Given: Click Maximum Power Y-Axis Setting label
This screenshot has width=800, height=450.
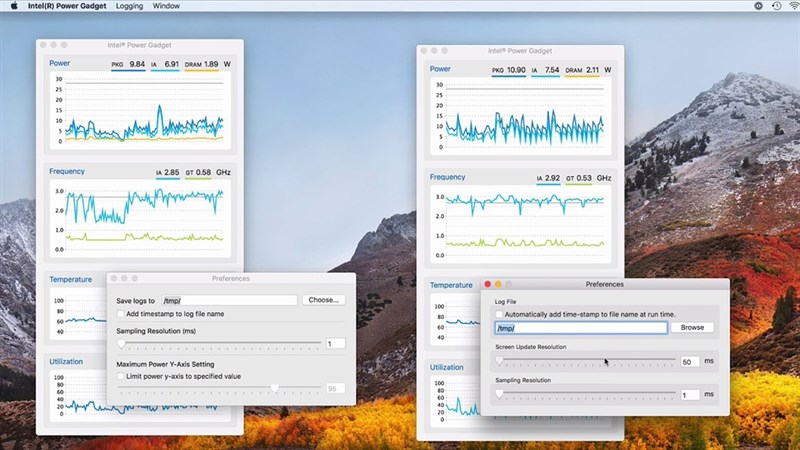Looking at the screenshot, I should [x=165, y=364].
